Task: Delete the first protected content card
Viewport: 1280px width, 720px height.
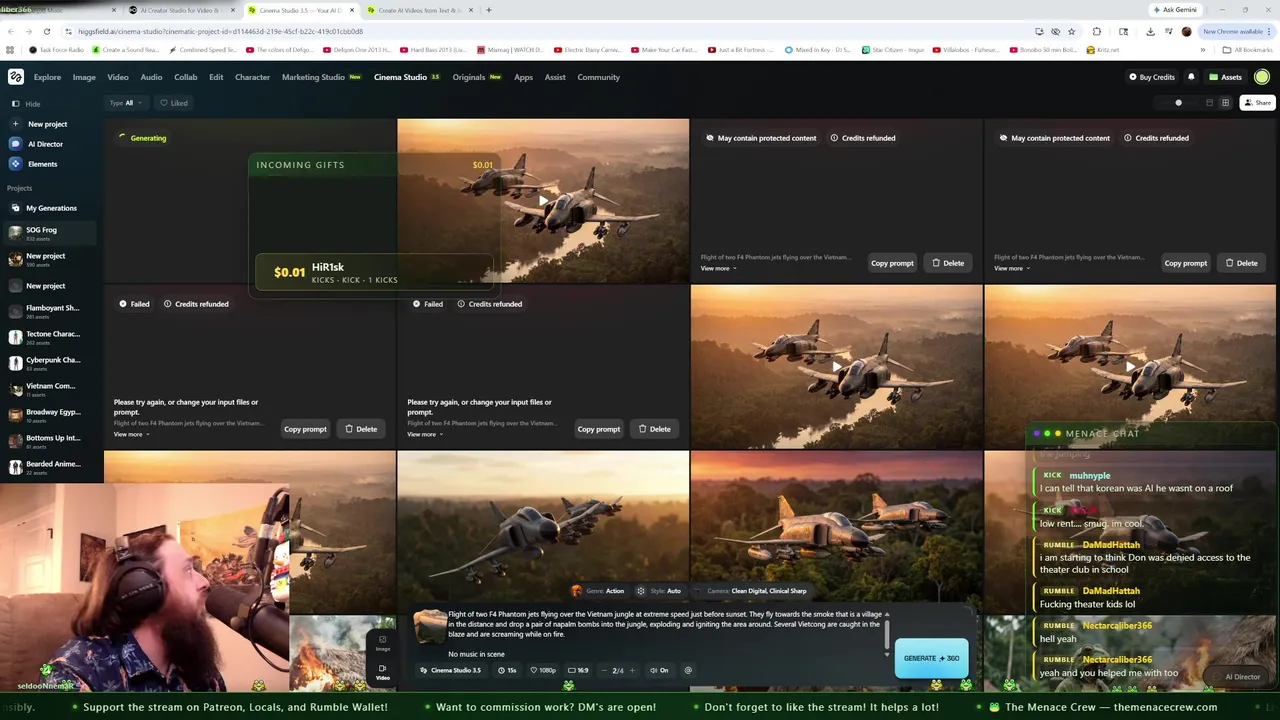Action: pos(948,263)
